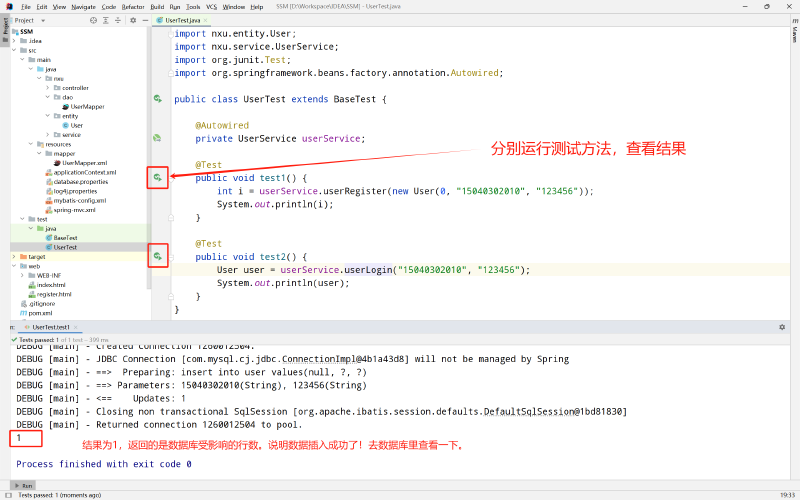Open the Refactor menu
Viewport: 800px width, 500px height.
pos(133,7)
